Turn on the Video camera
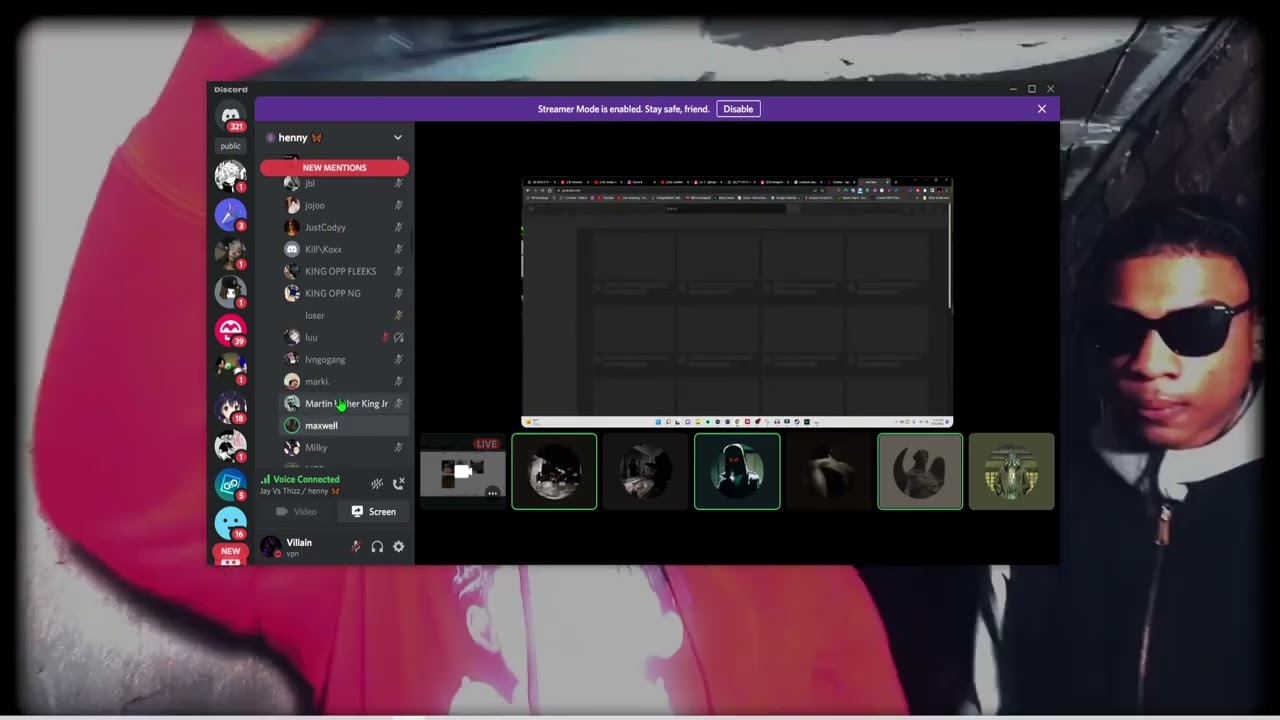The width and height of the screenshot is (1280, 720). point(296,512)
